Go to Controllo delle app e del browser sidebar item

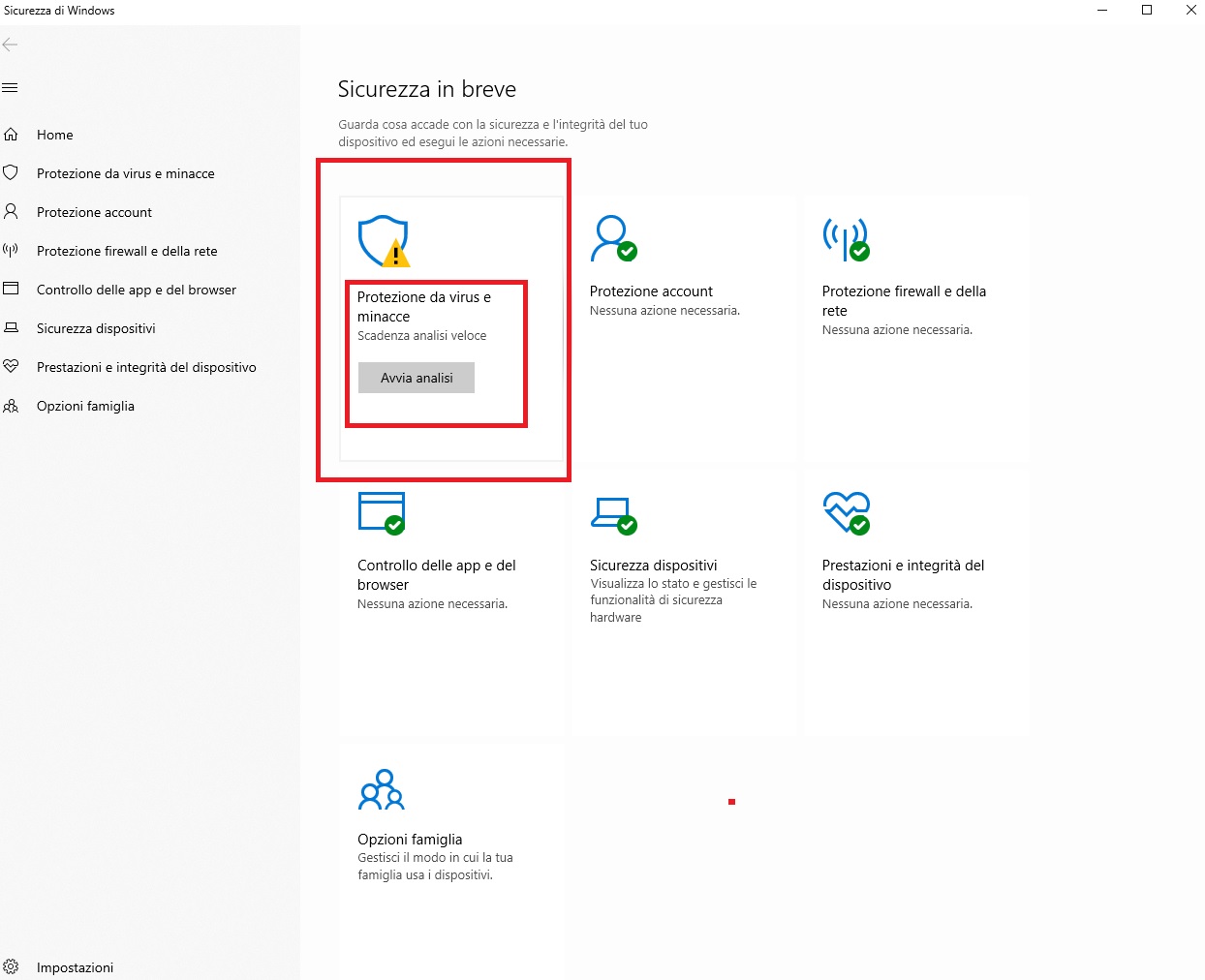(x=137, y=290)
